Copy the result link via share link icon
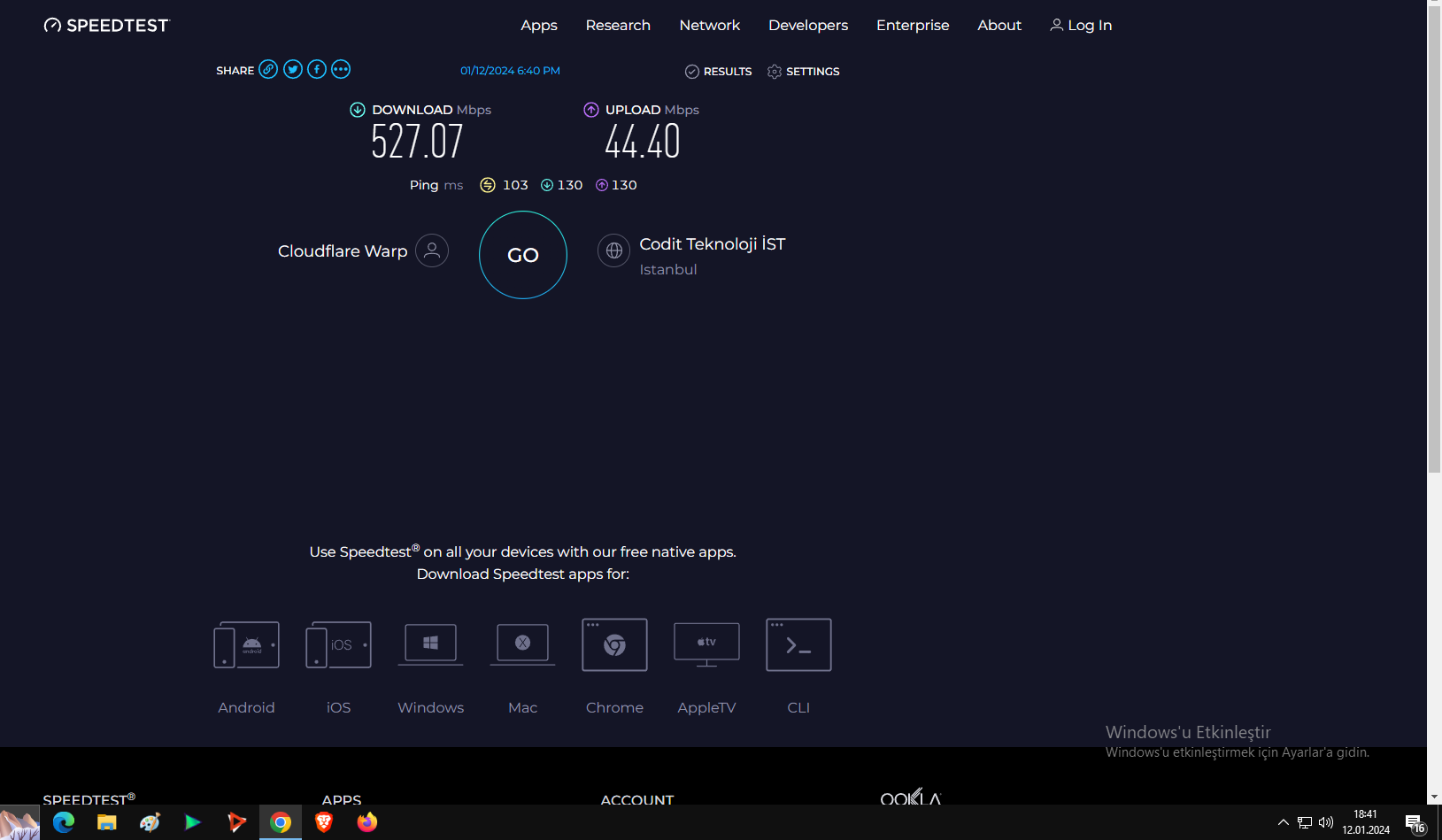This screenshot has width=1442, height=840. (268, 69)
